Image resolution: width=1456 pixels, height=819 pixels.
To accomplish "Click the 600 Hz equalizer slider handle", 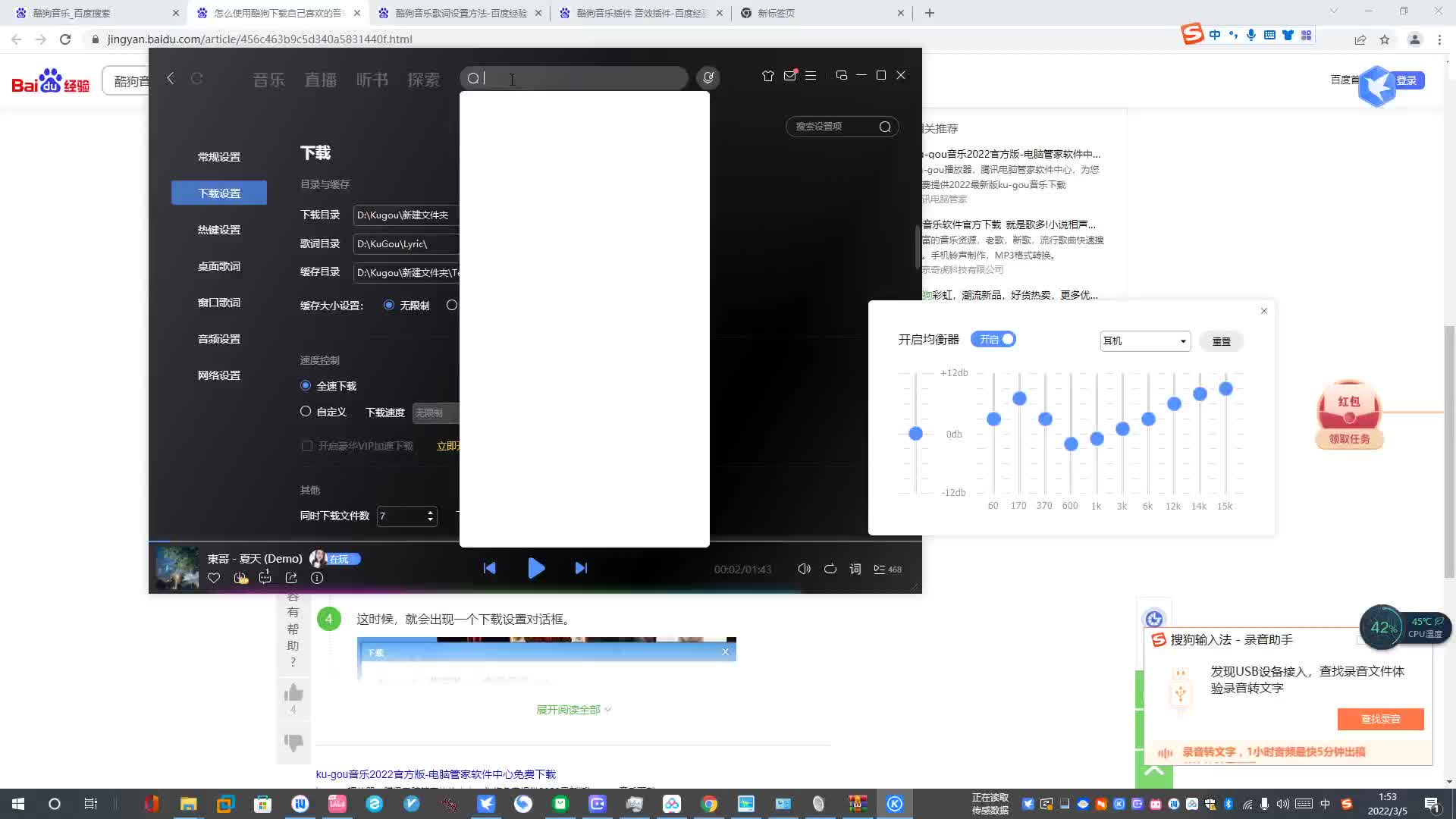I will click(1071, 444).
